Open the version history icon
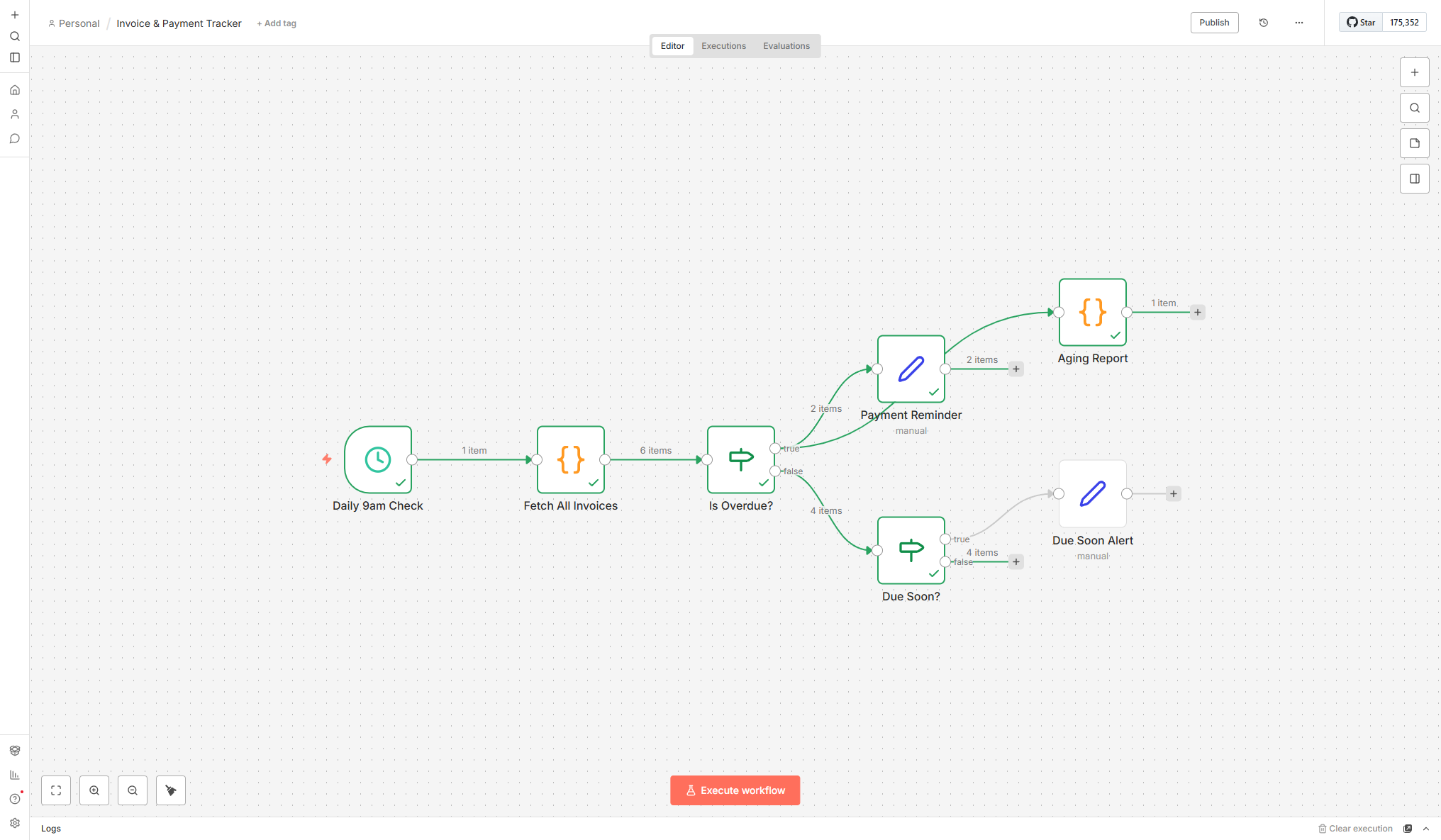Screen dimensions: 1441x840 point(1264,22)
